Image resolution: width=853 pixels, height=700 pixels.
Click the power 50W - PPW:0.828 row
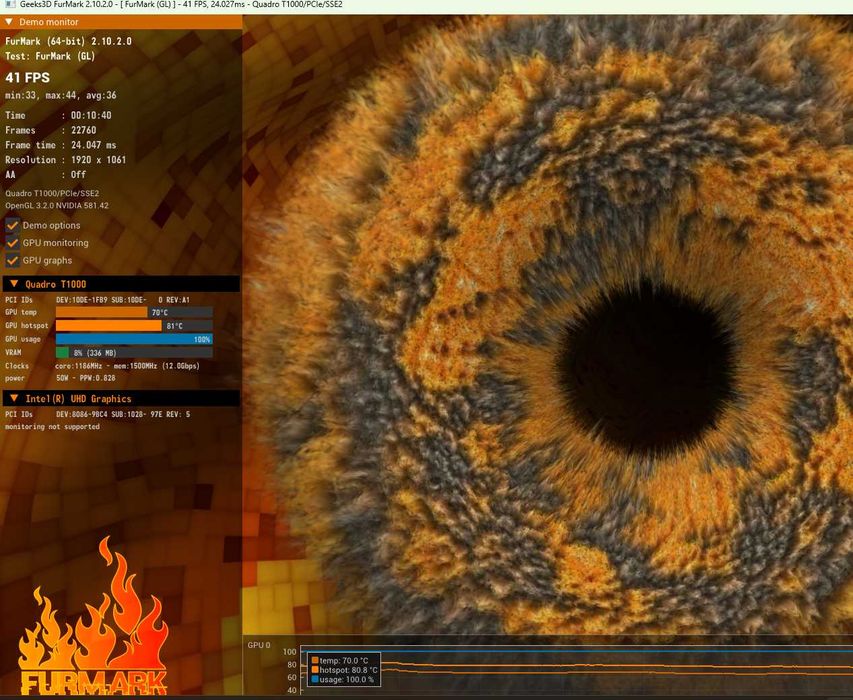point(60,378)
